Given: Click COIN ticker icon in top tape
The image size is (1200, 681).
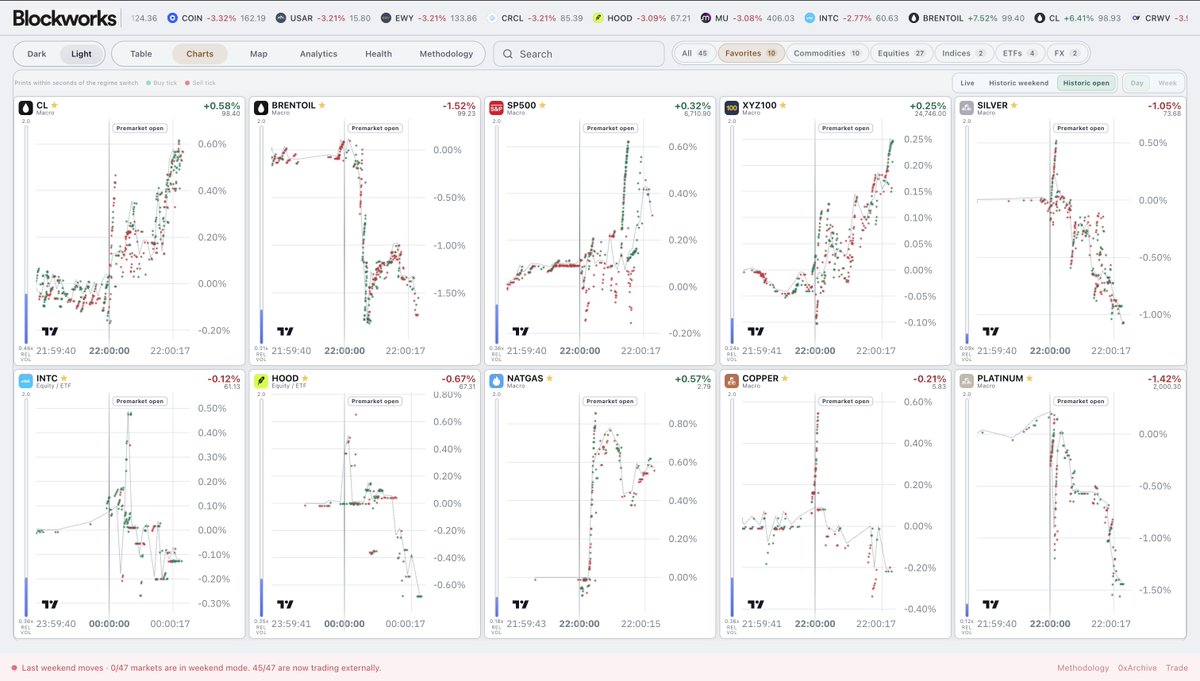Looking at the screenshot, I should [x=173, y=18].
